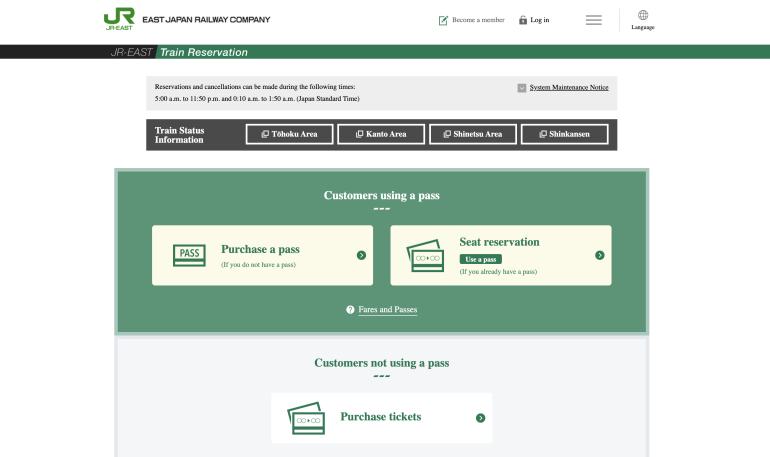Open Shinkansen train status
The width and height of the screenshot is (770, 457).
click(x=563, y=134)
